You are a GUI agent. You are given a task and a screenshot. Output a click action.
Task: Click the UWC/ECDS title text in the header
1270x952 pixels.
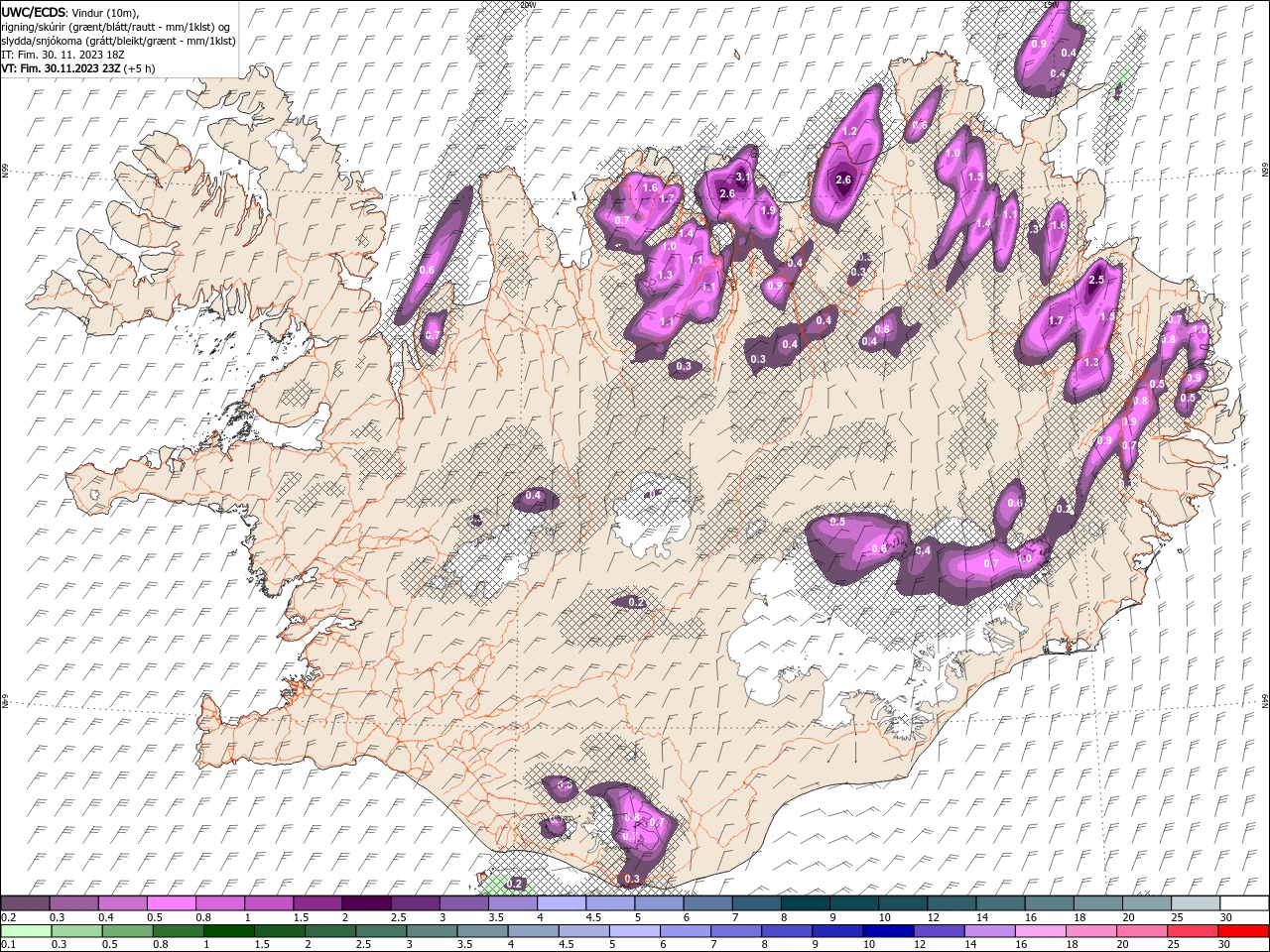[36, 12]
